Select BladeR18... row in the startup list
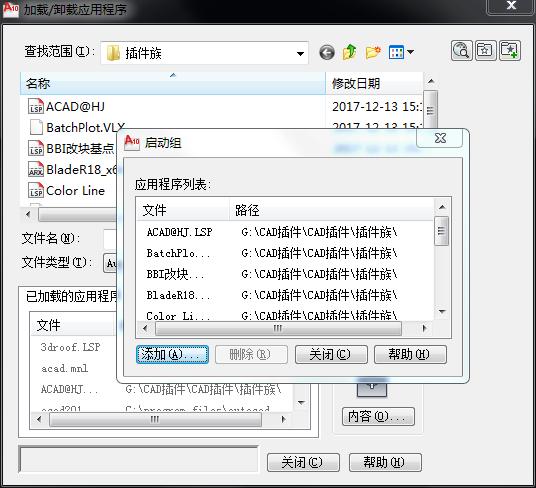536x488 pixels. (285, 295)
